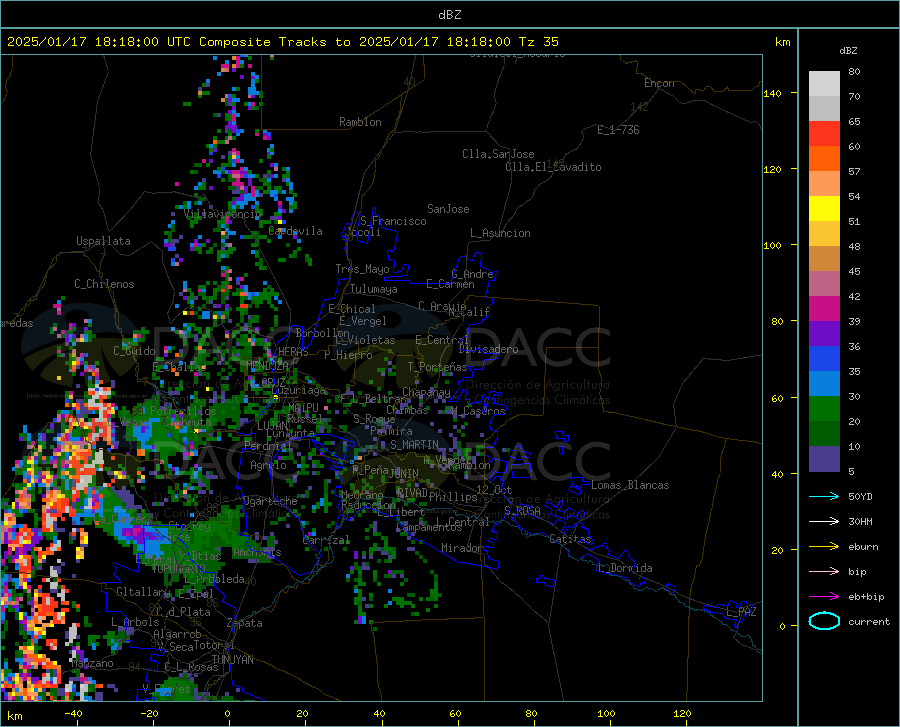The width and height of the screenshot is (900, 727).
Task: Click the Manzano map label
Action: point(92,663)
